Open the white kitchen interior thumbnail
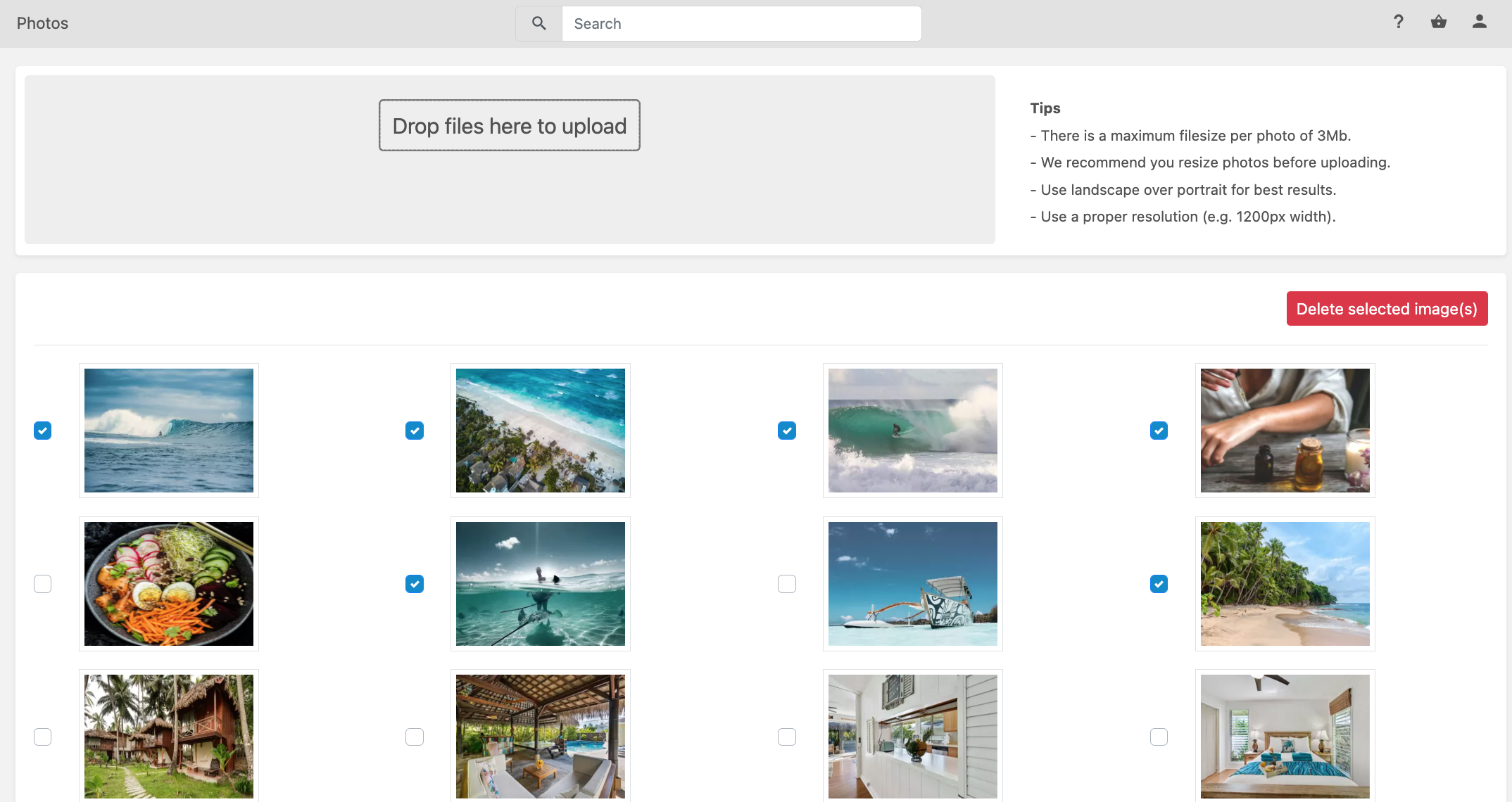1512x802 pixels. click(x=913, y=737)
